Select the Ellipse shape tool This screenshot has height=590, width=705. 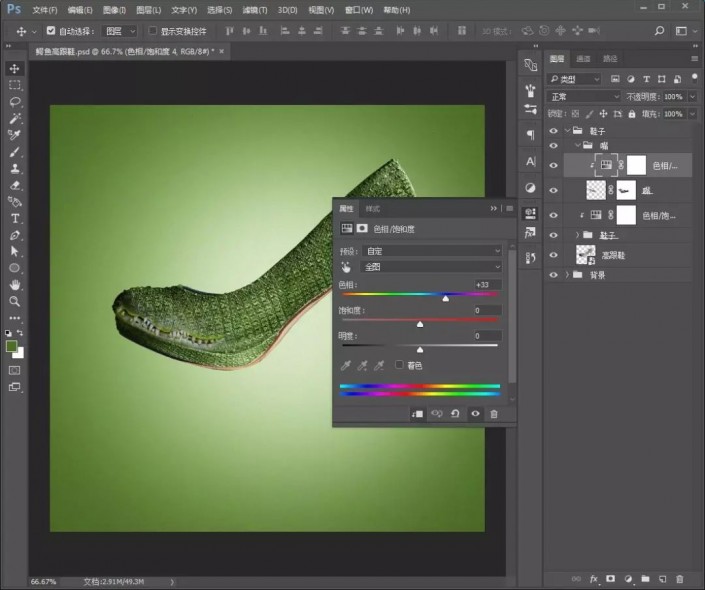coord(14,268)
